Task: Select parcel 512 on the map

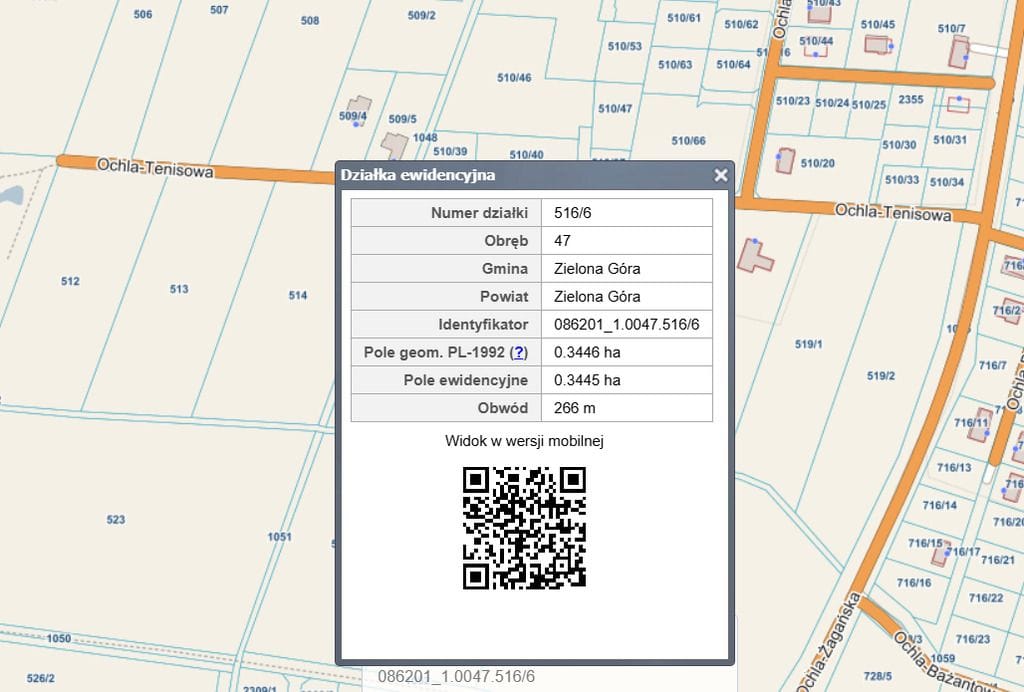Action: pyautogui.click(x=70, y=282)
